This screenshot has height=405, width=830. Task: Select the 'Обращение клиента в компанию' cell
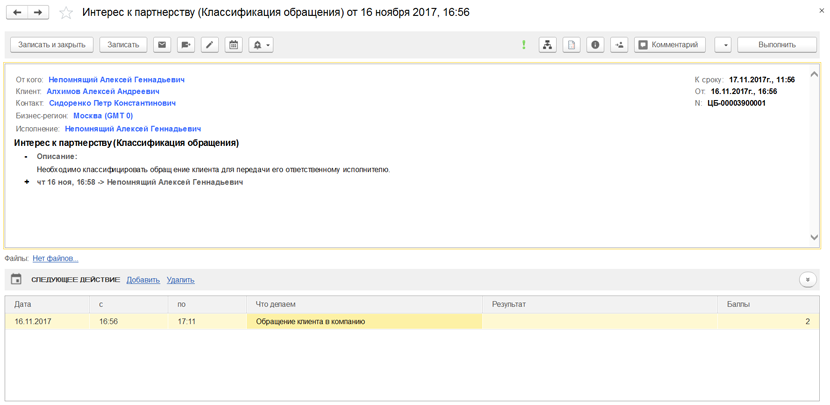[362, 322]
